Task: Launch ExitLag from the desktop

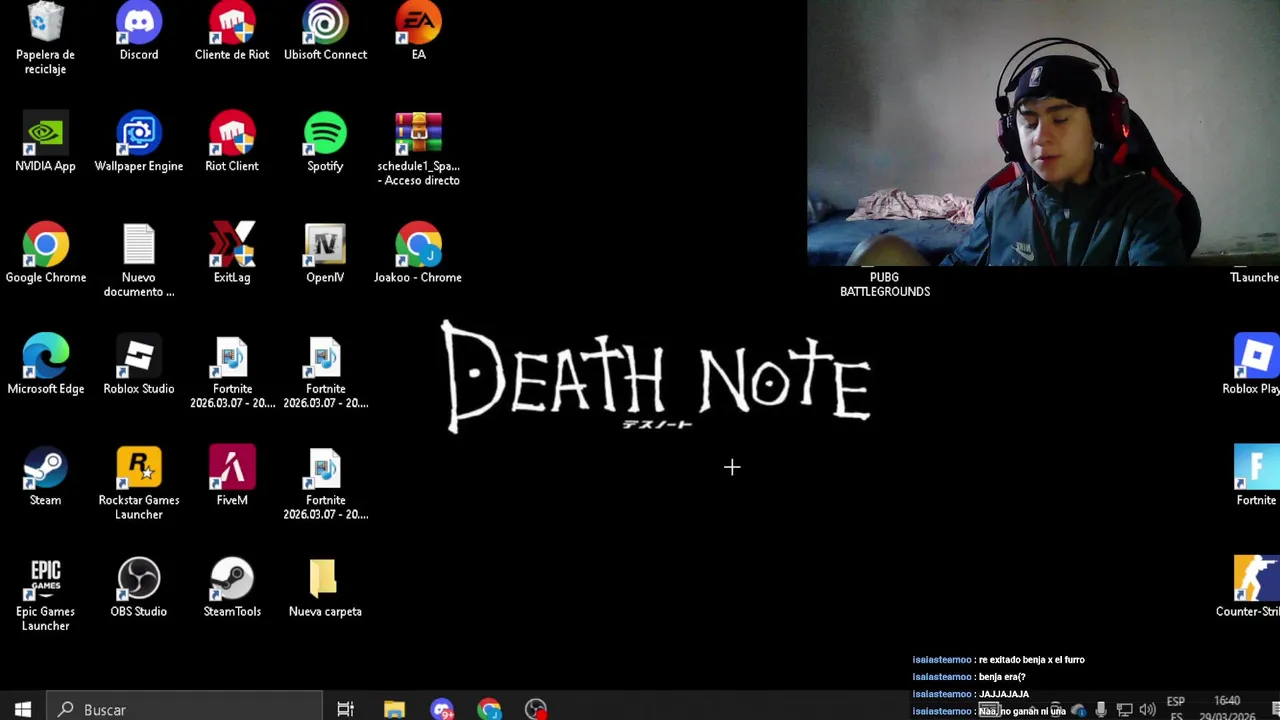Action: coord(232,254)
